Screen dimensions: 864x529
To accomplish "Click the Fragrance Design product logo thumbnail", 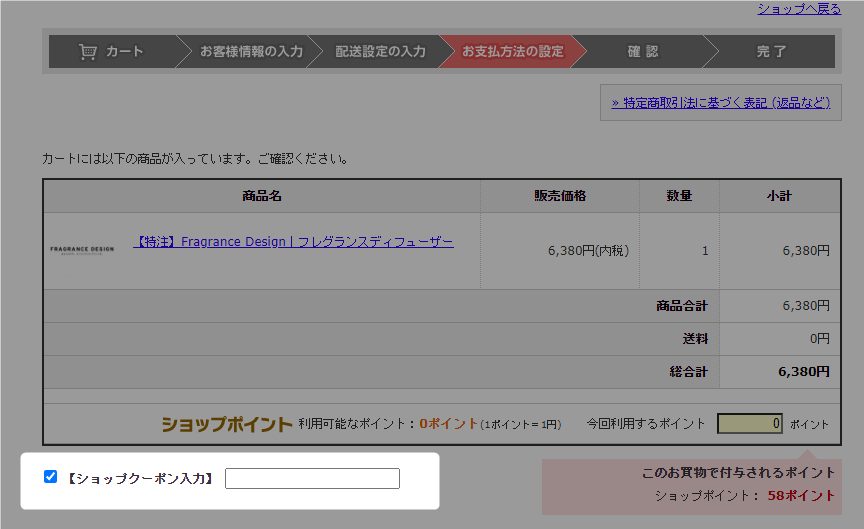I will [82, 249].
